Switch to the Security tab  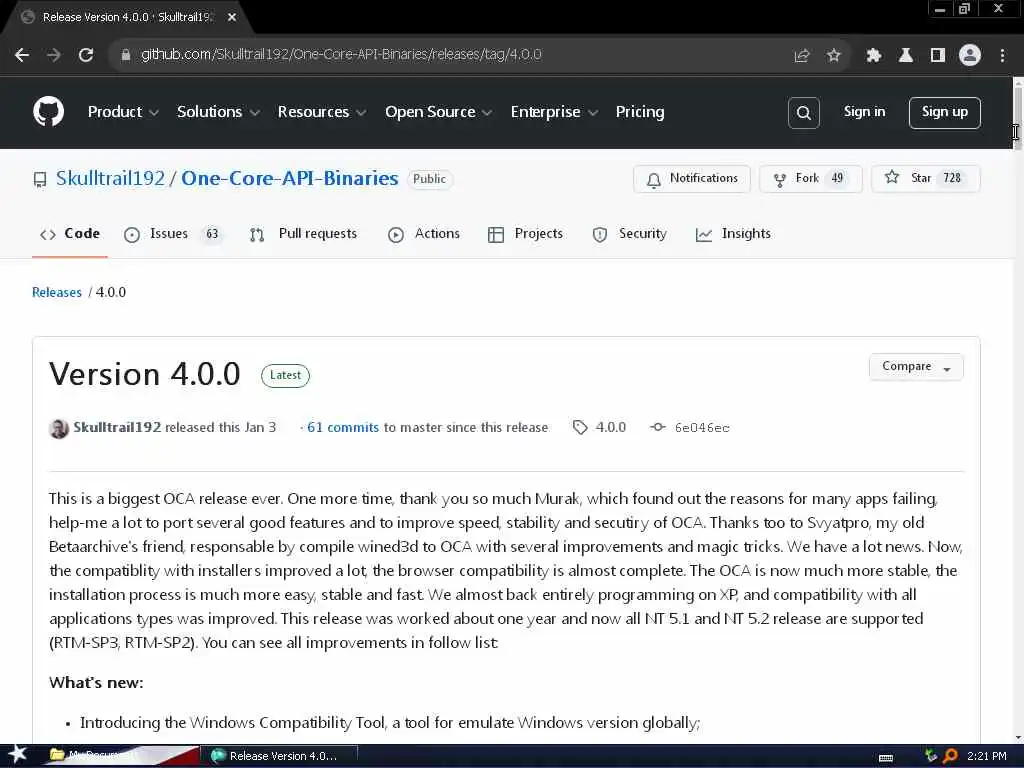coord(630,234)
